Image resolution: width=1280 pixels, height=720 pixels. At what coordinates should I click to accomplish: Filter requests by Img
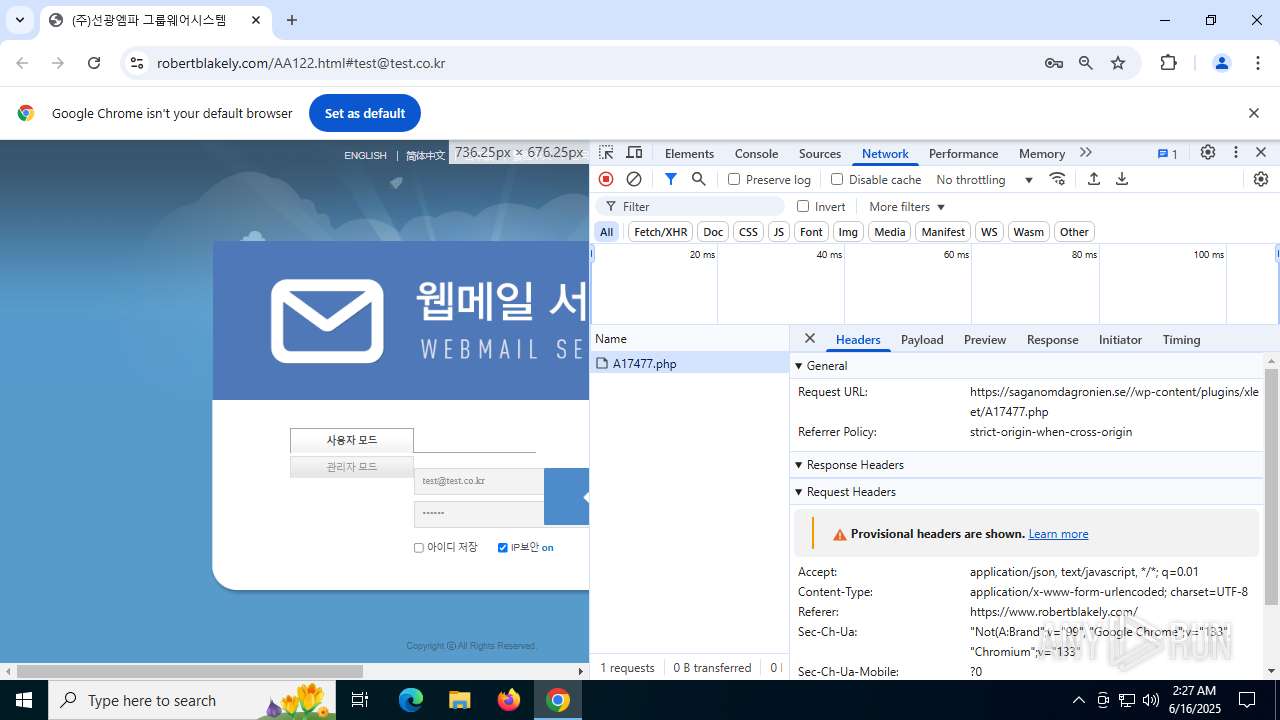click(x=848, y=232)
